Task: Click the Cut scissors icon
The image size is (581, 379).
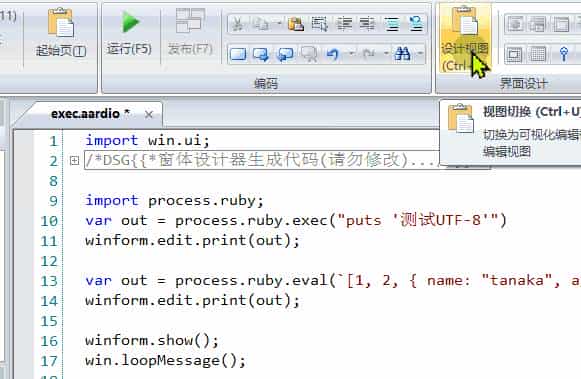Action: pyautogui.click(x=238, y=24)
